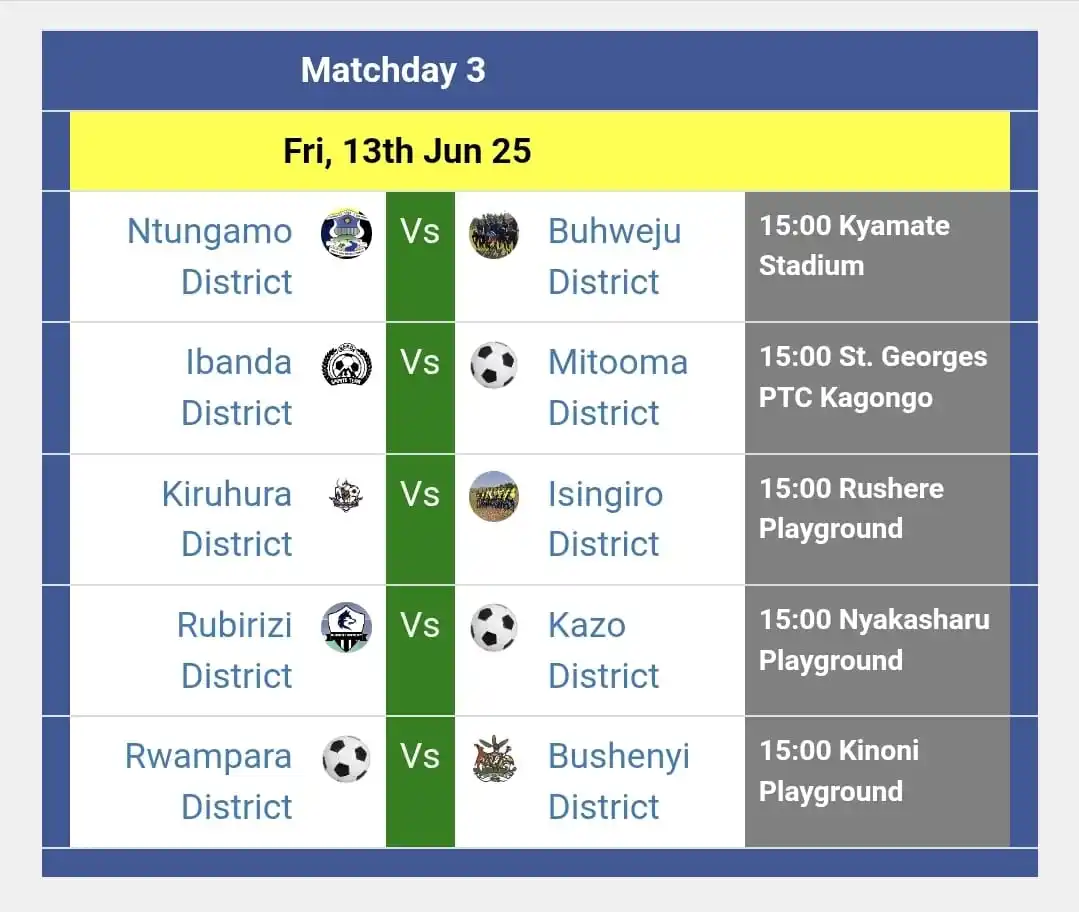Open the Mitooma District team link
Viewport: 1079px width, 912px height.
coord(618,387)
